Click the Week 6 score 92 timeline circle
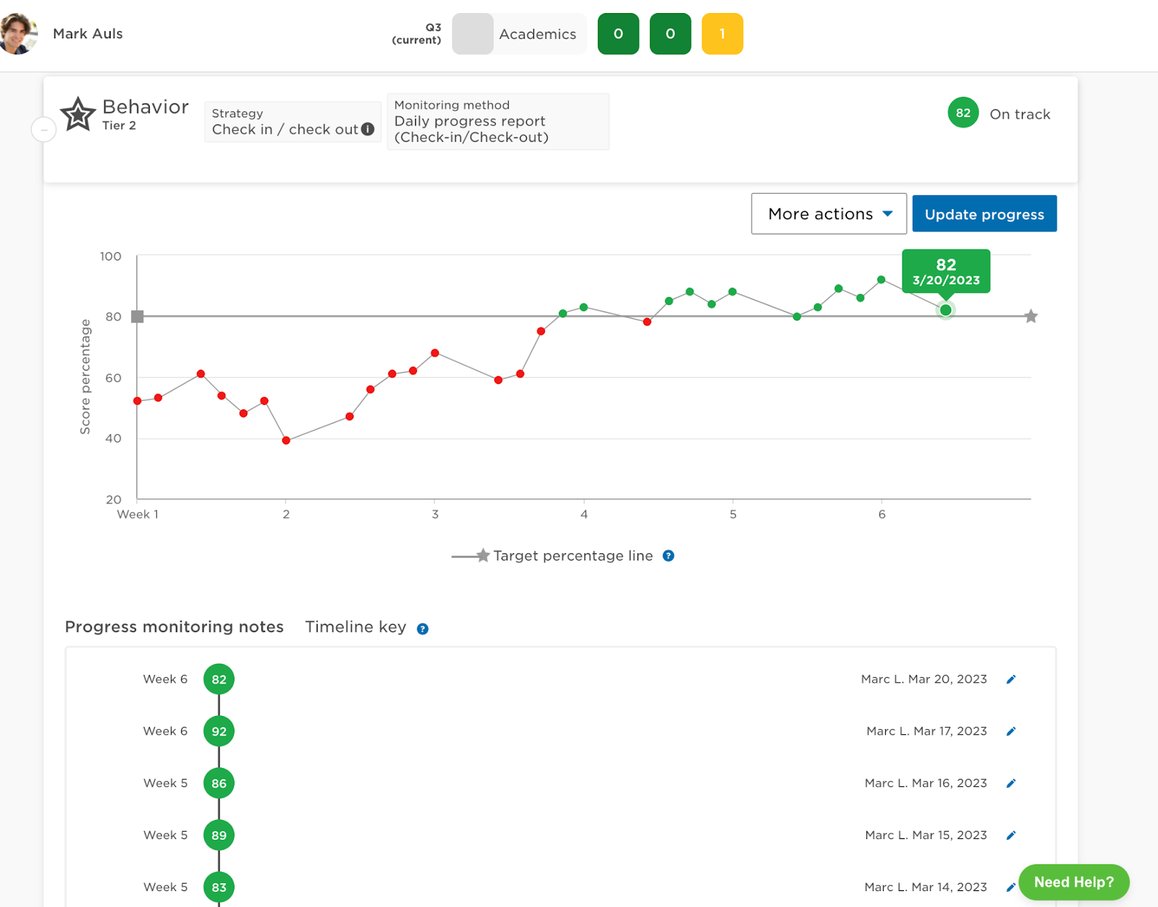This screenshot has height=907, width=1158. coord(219,732)
